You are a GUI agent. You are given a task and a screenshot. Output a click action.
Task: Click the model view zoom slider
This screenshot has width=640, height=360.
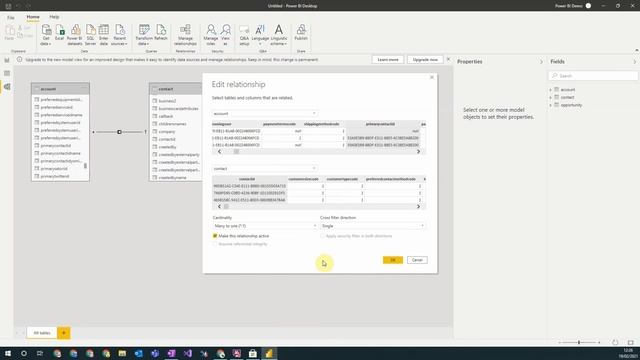[579, 342]
